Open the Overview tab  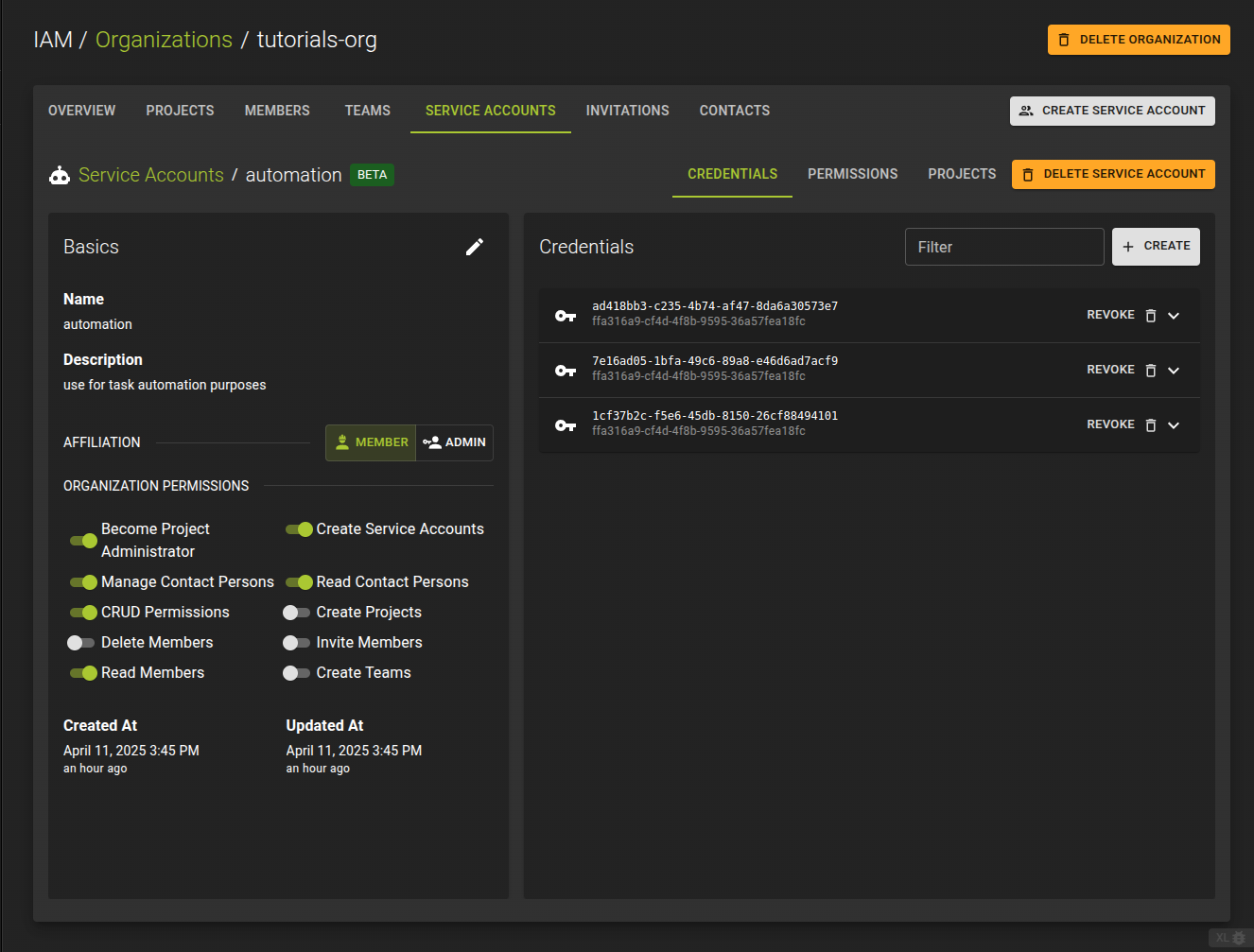(x=82, y=111)
